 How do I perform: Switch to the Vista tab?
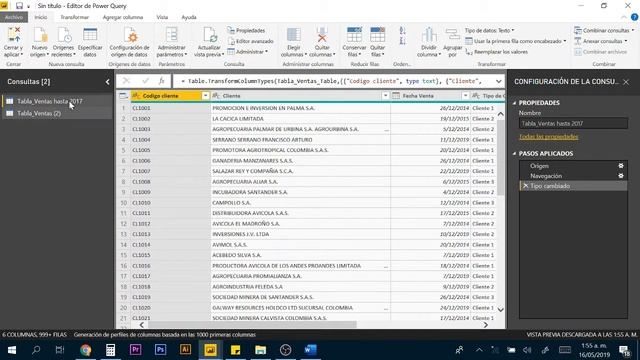(x=162, y=17)
